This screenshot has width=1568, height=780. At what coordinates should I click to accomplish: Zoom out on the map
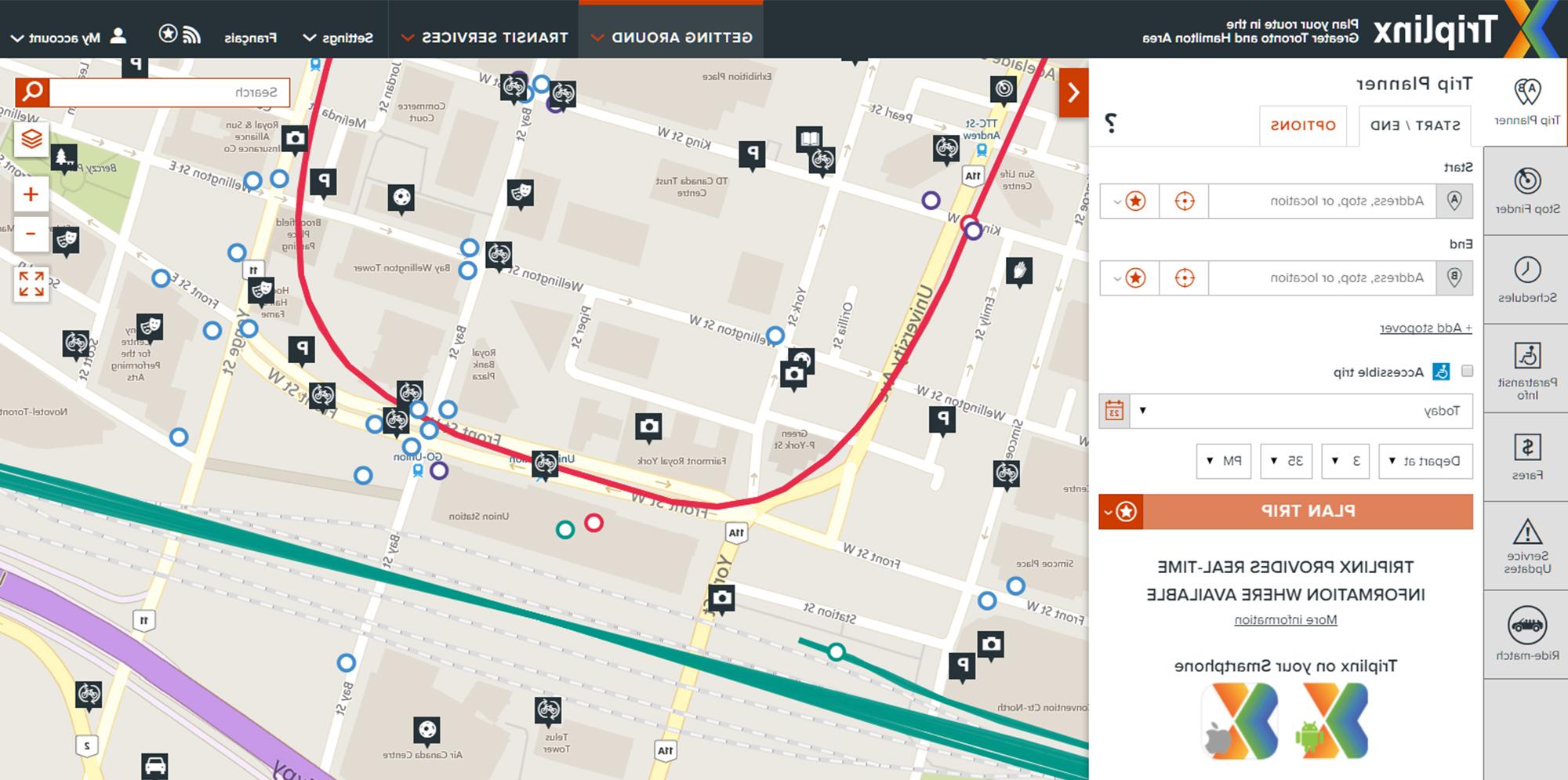[x=31, y=234]
